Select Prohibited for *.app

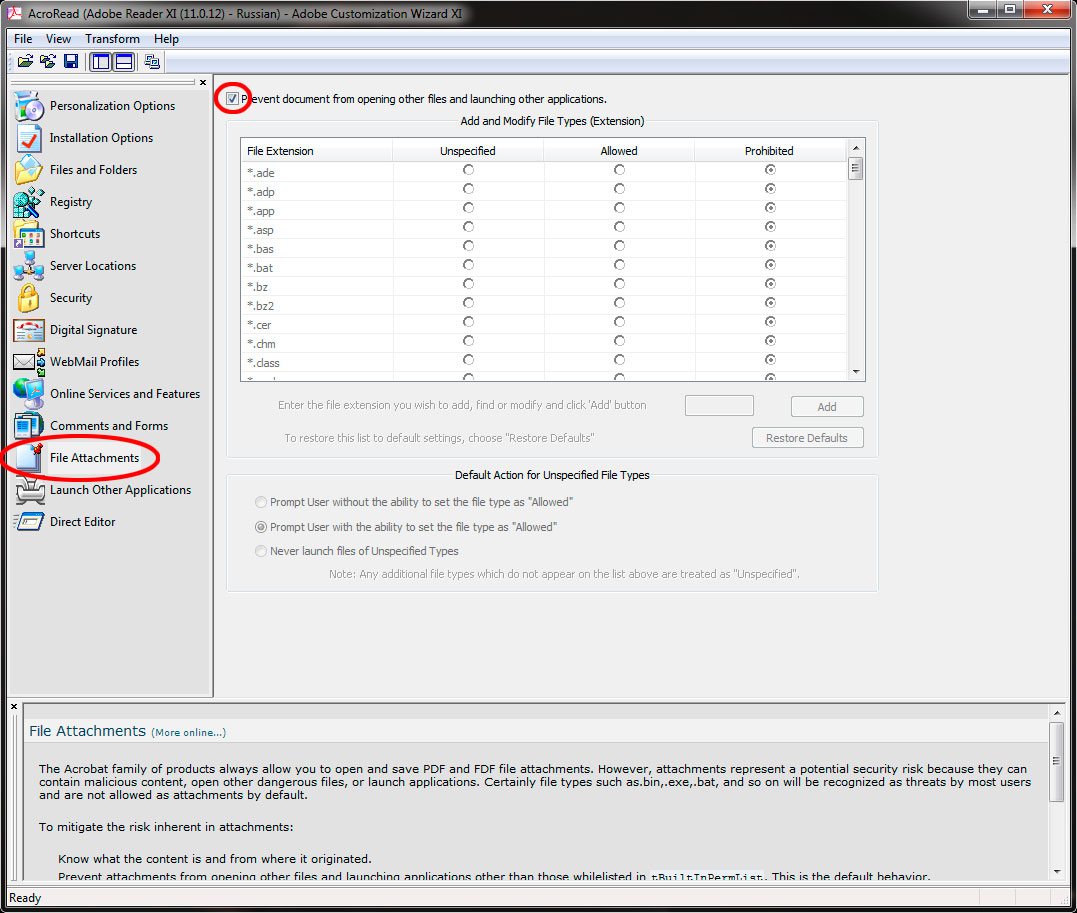770,207
